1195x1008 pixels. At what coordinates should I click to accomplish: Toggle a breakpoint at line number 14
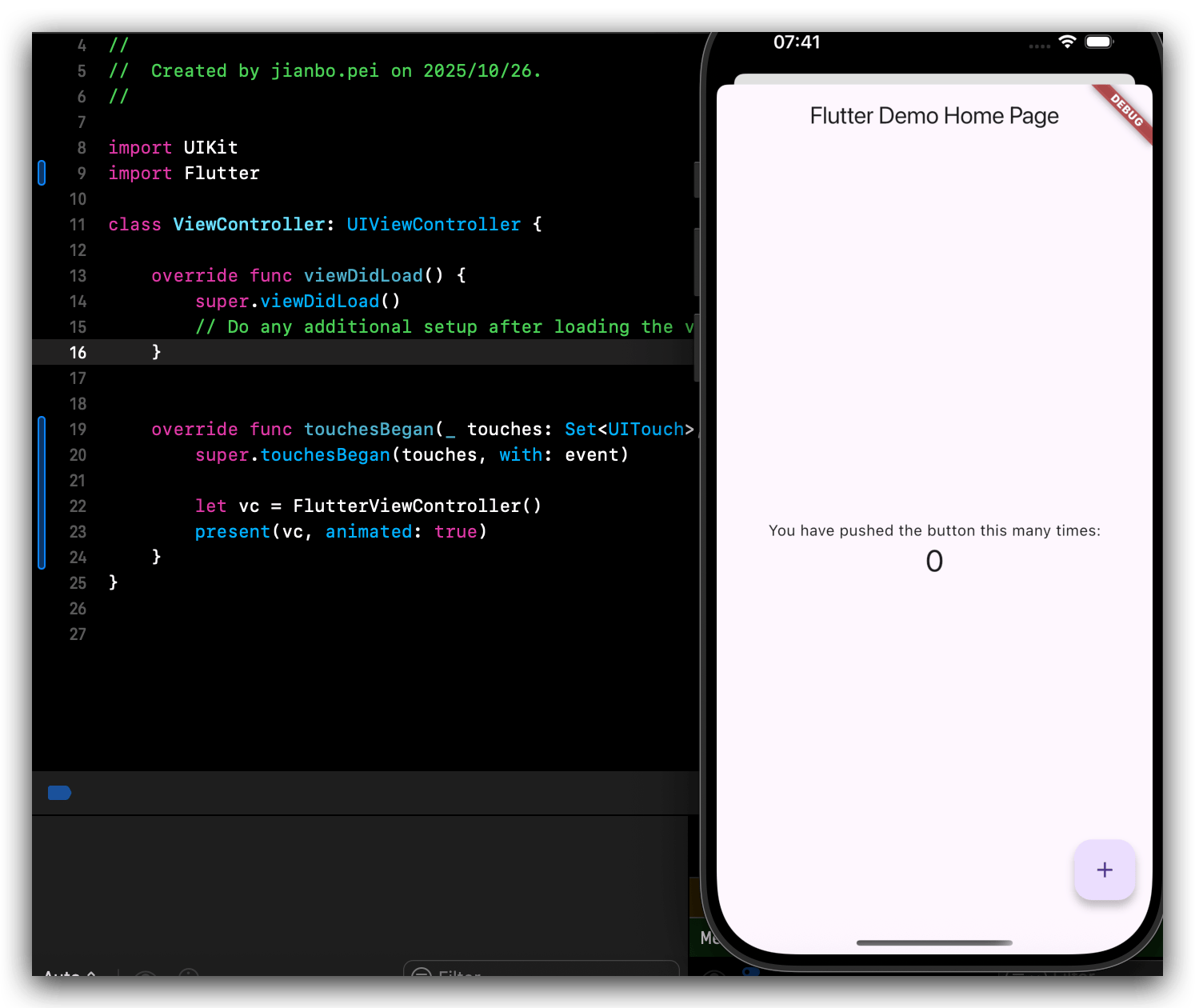tap(78, 302)
